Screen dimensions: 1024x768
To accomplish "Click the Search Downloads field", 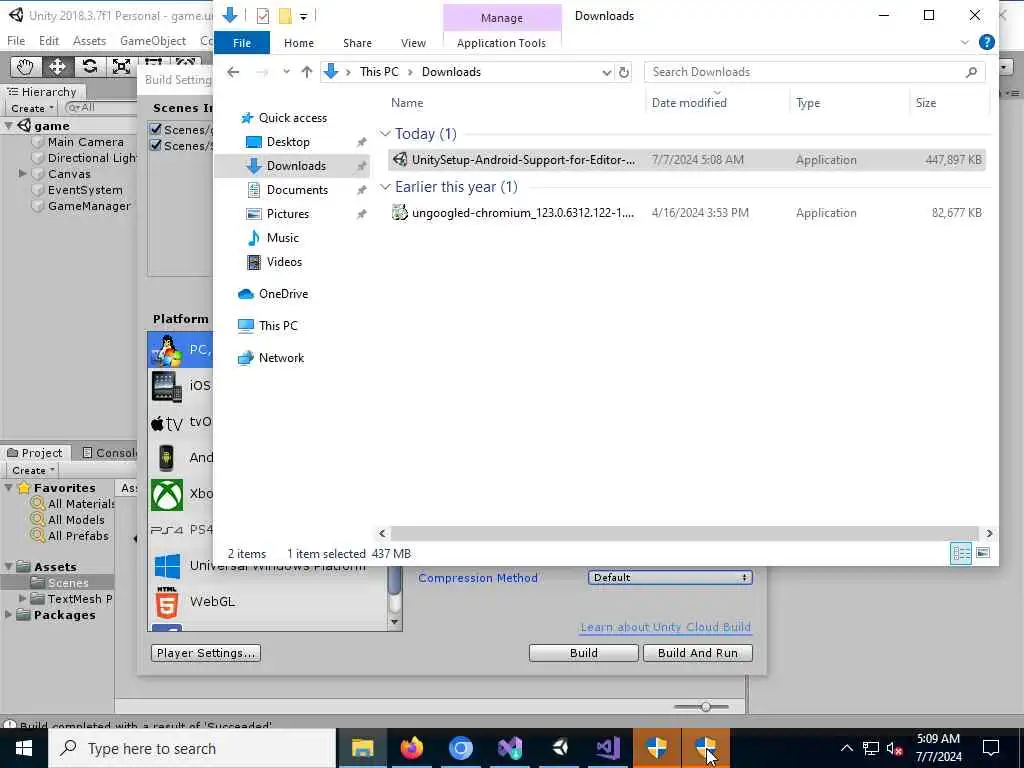I will coord(814,72).
